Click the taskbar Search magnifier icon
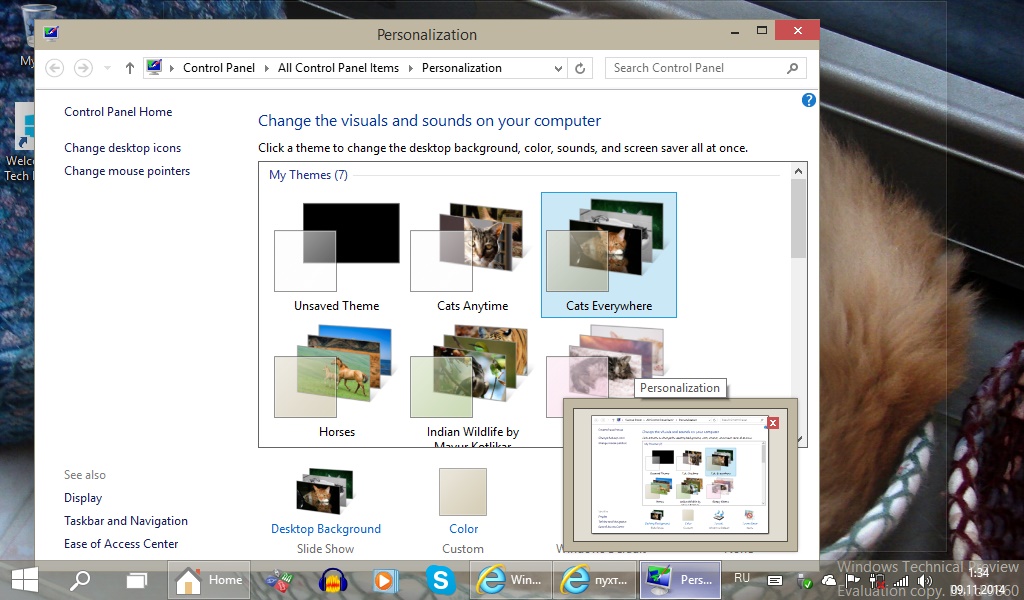The image size is (1024, 600). pos(80,580)
